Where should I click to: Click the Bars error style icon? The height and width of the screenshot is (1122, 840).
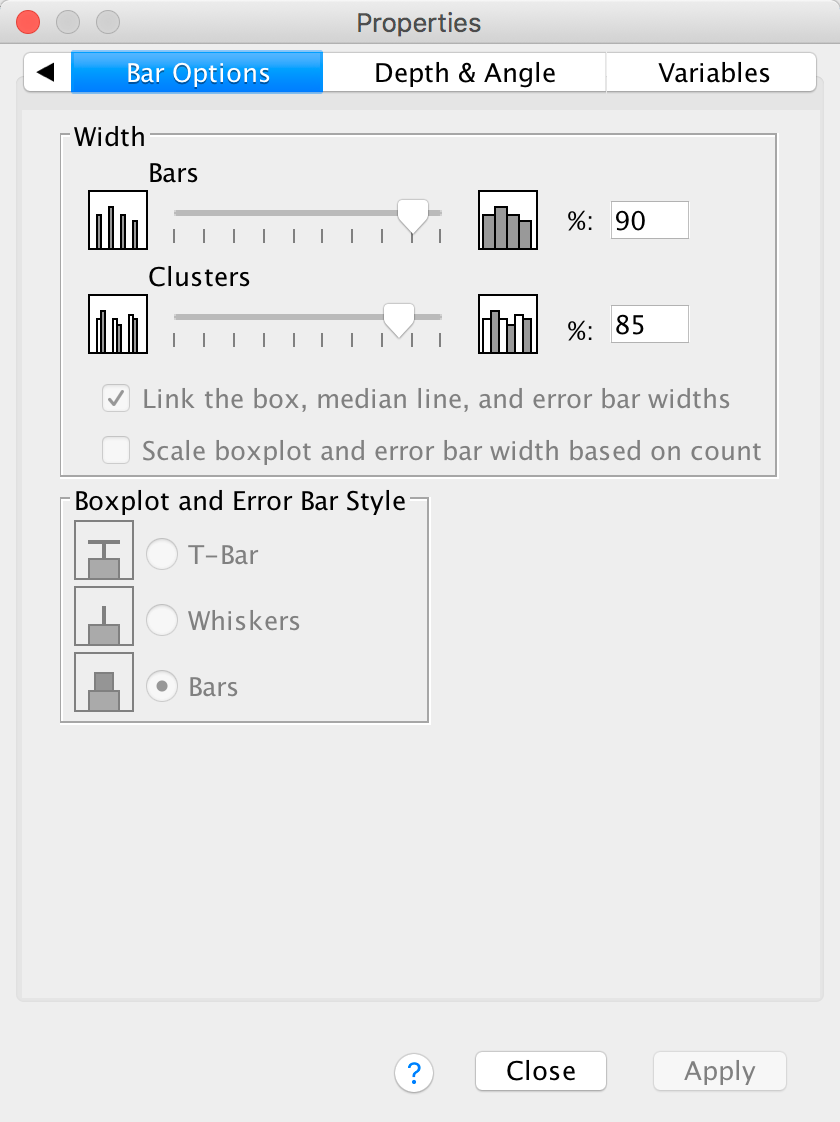pos(104,683)
